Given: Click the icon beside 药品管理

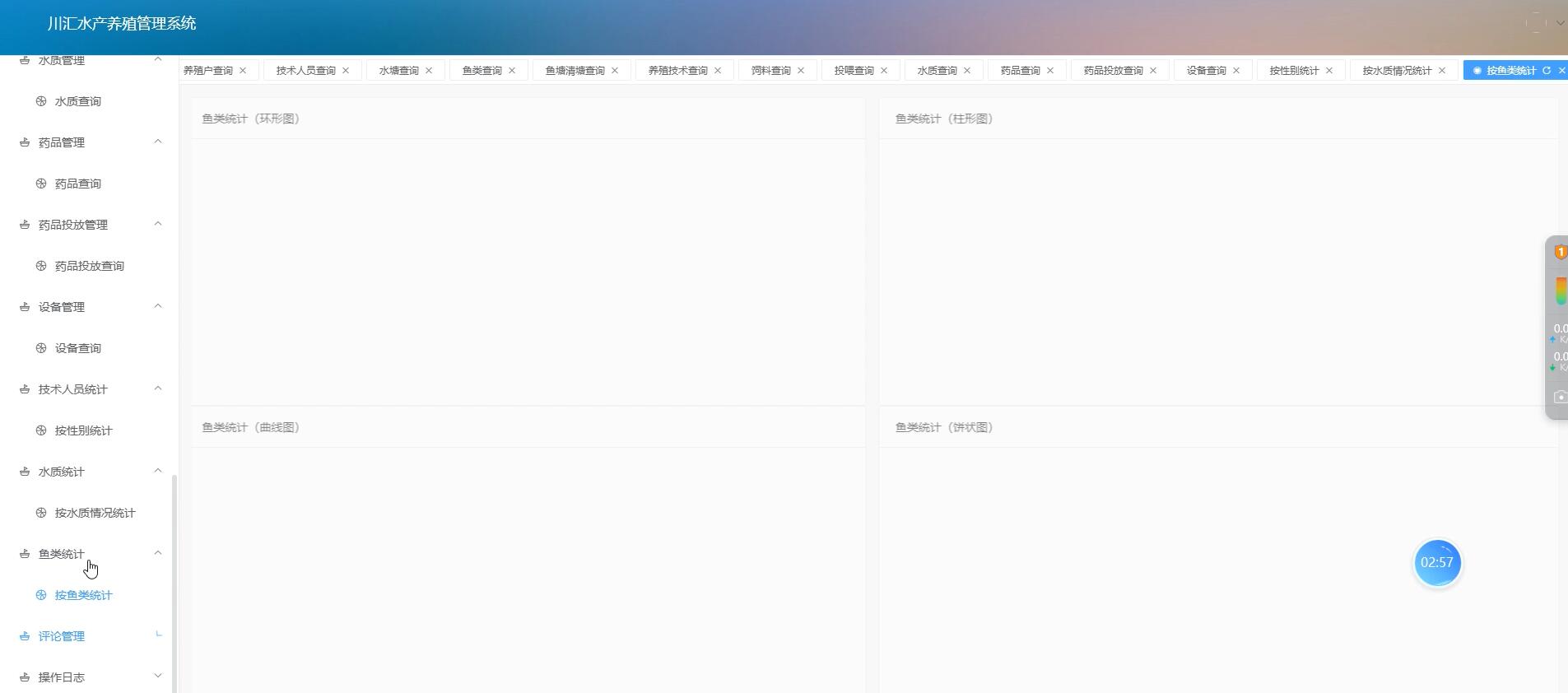Looking at the screenshot, I should 25,142.
